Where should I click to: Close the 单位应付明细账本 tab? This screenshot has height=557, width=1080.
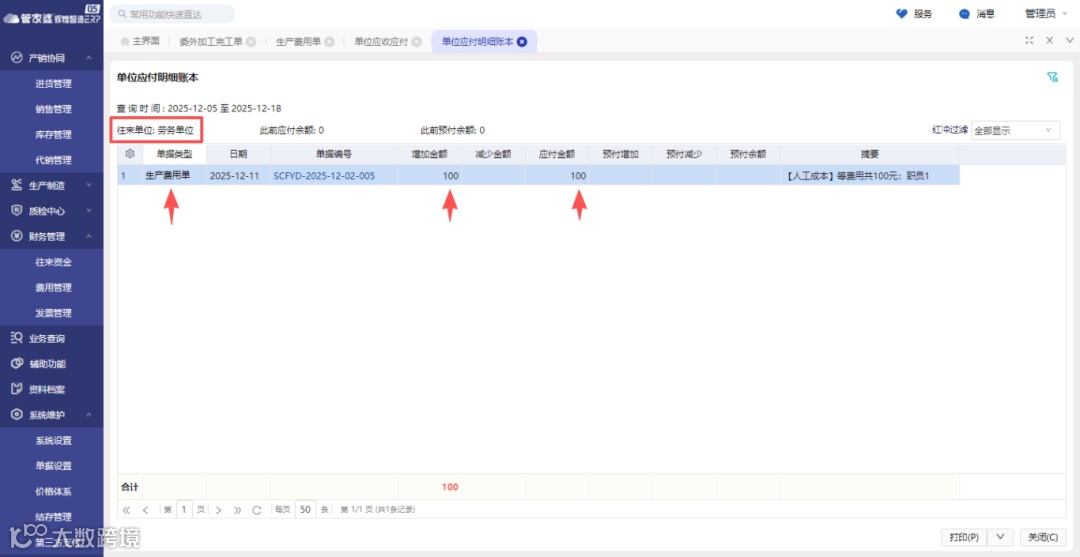(x=522, y=41)
